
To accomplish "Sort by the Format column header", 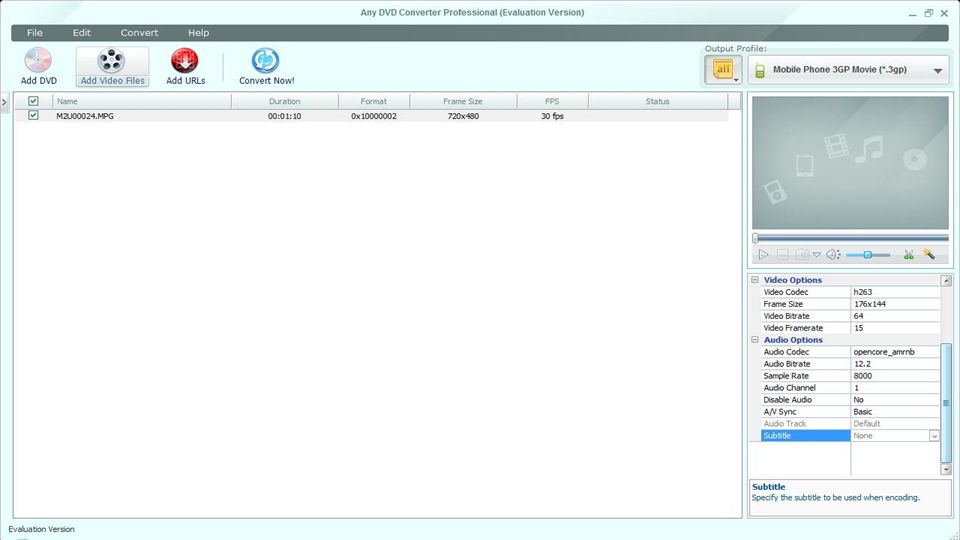I will (x=373, y=101).
